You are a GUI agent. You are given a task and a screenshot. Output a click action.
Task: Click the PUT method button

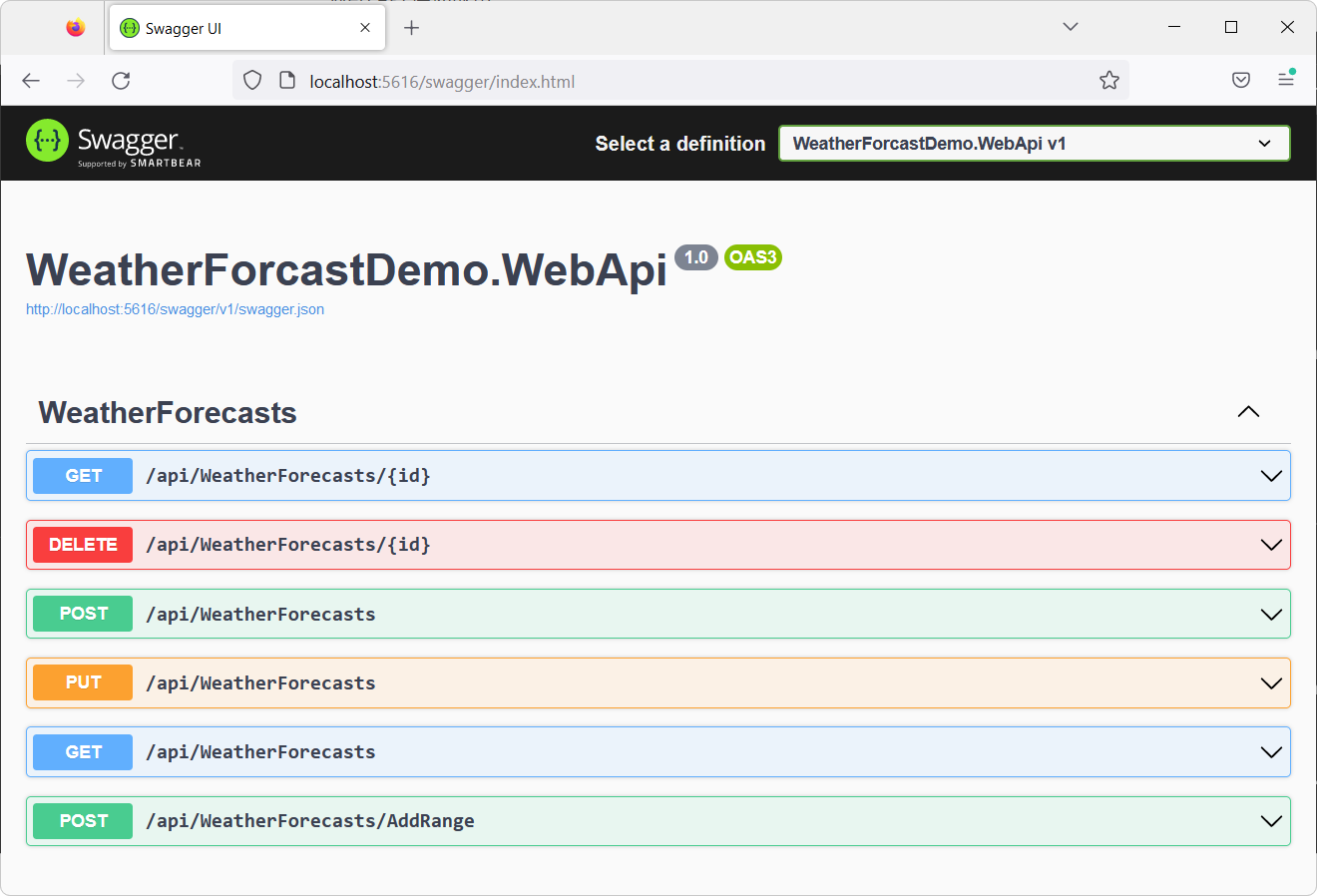tap(83, 682)
